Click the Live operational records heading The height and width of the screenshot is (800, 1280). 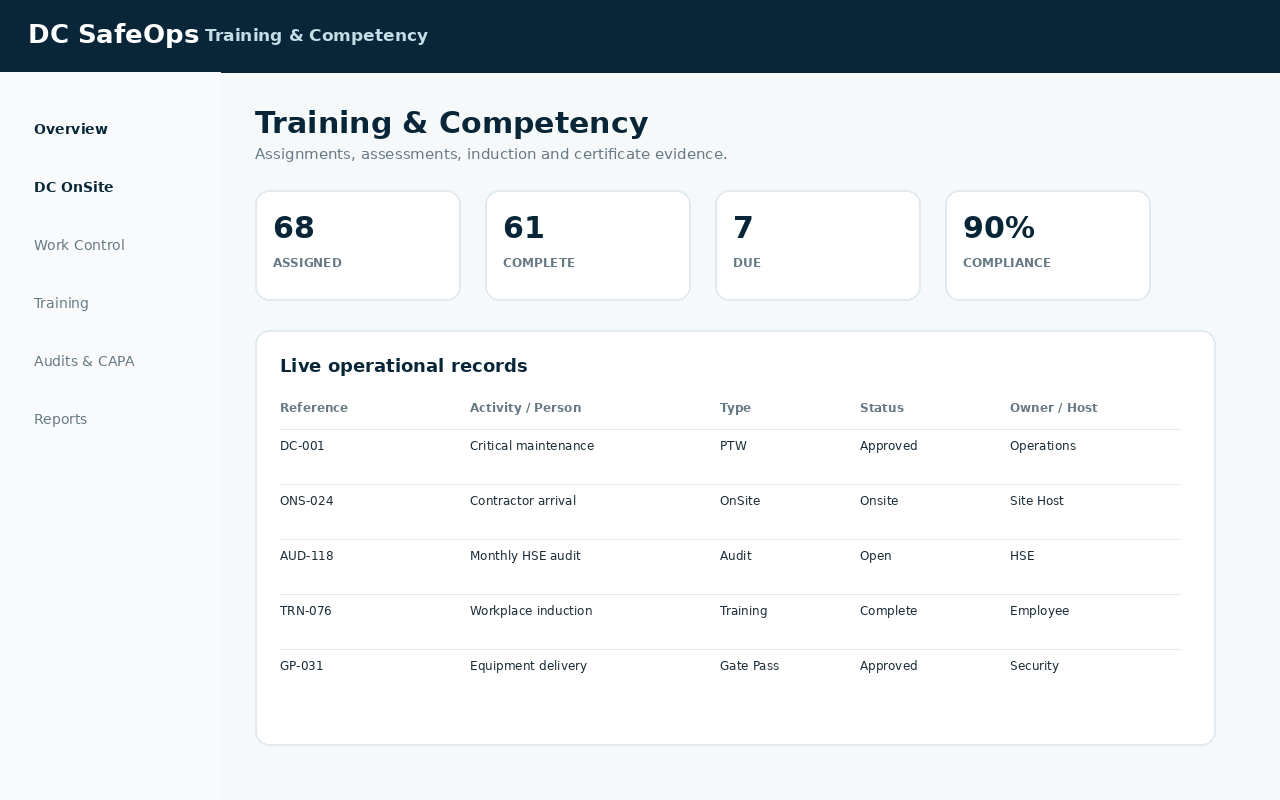click(x=403, y=366)
